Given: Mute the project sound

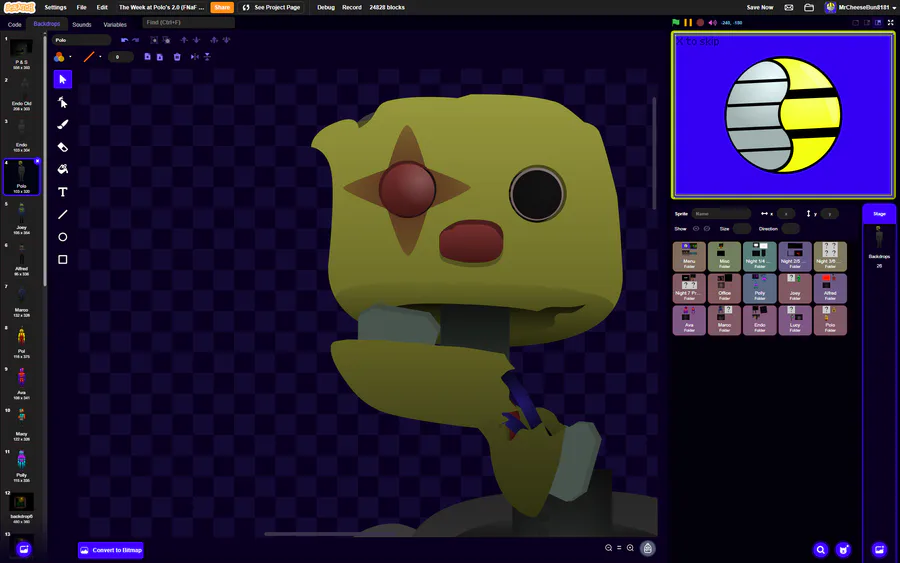Looking at the screenshot, I should [712, 22].
